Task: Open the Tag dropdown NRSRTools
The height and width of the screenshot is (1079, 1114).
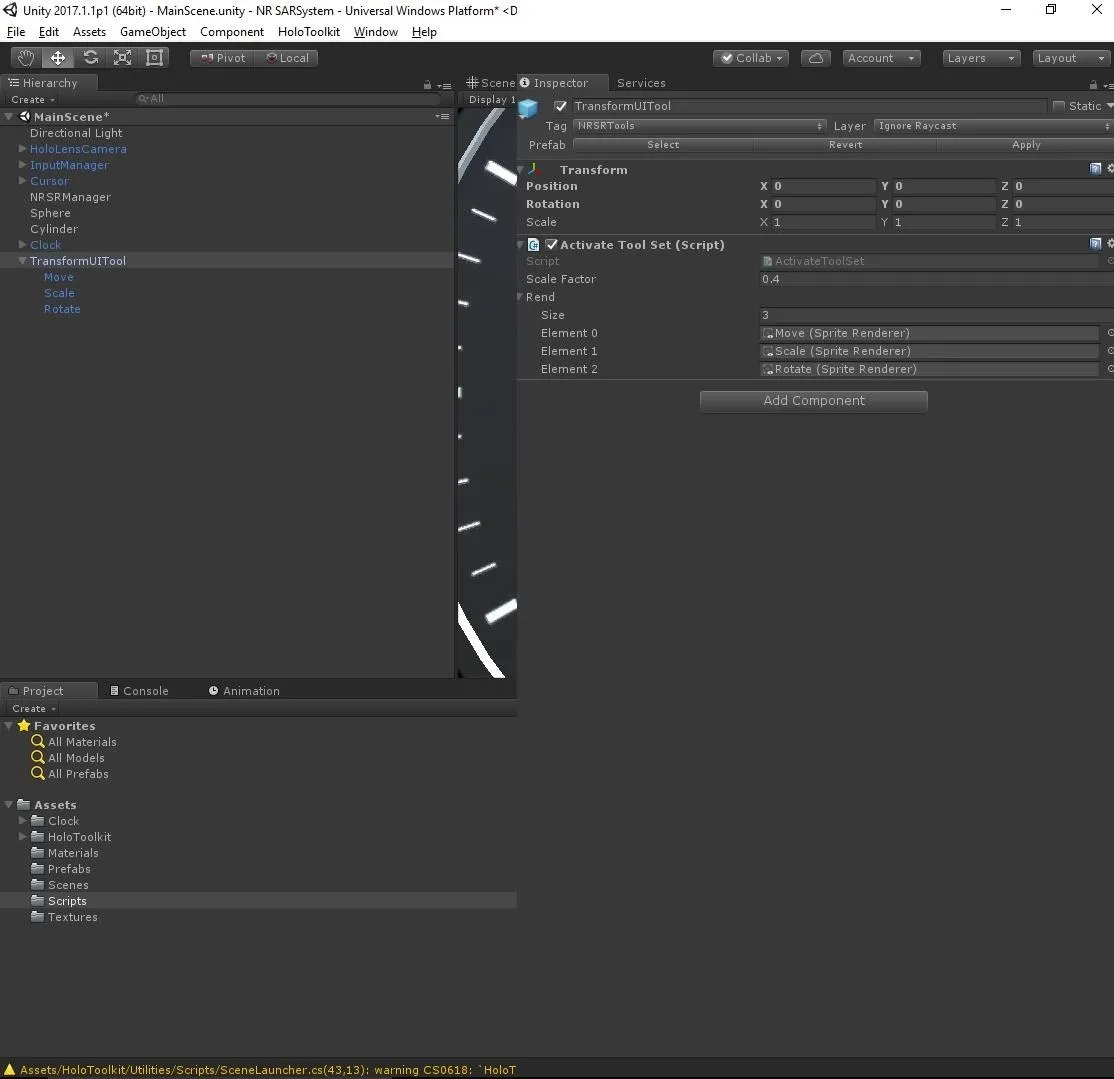Action: click(699, 126)
